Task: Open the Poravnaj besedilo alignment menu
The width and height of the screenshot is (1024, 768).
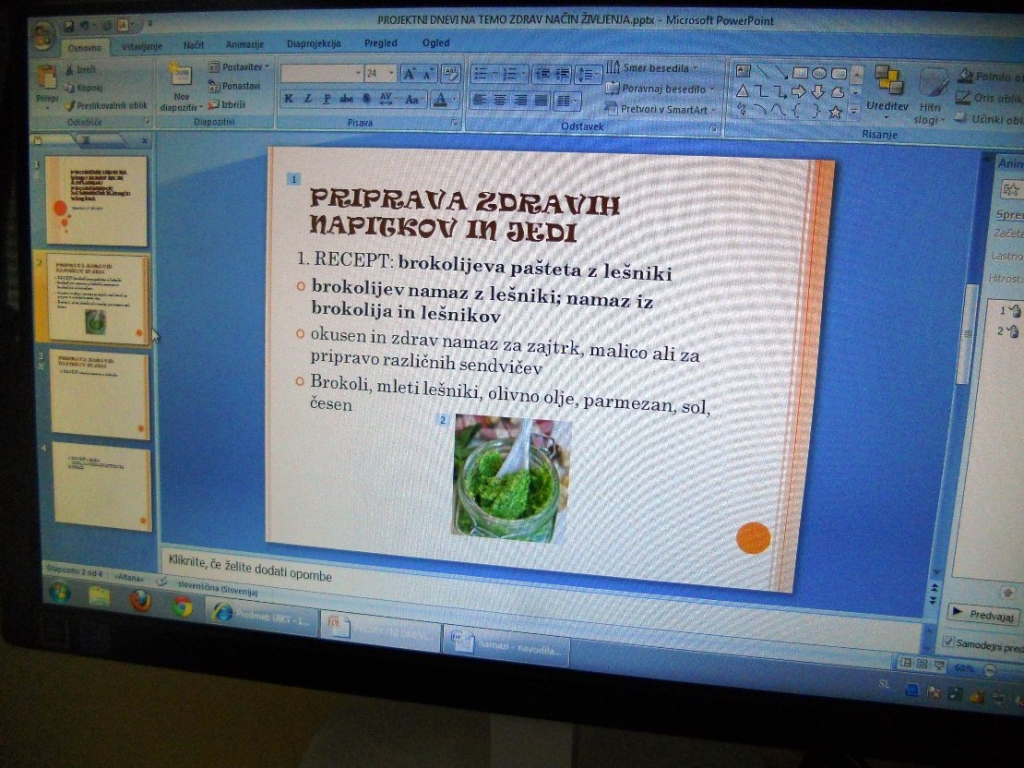Action: tap(660, 88)
